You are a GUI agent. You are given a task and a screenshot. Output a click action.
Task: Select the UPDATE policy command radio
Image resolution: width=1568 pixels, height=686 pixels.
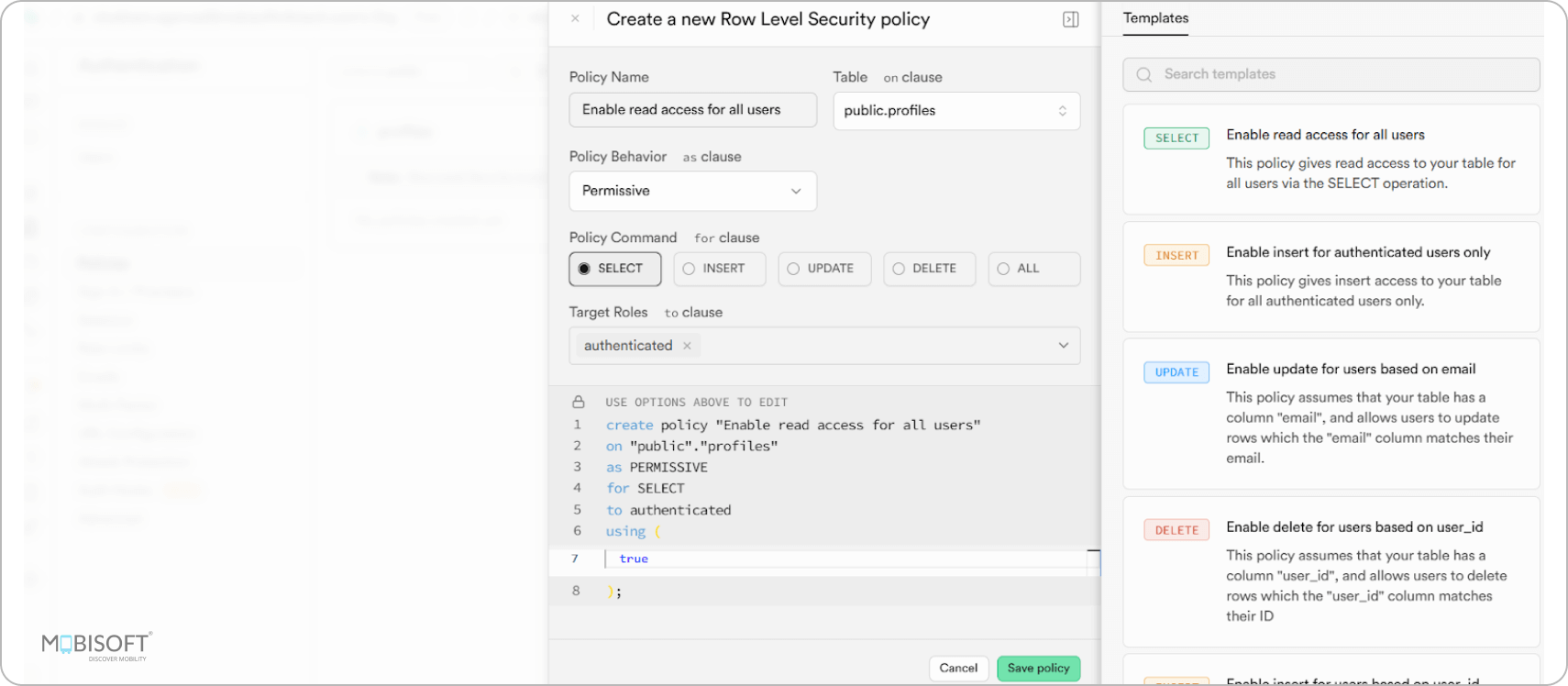(824, 269)
